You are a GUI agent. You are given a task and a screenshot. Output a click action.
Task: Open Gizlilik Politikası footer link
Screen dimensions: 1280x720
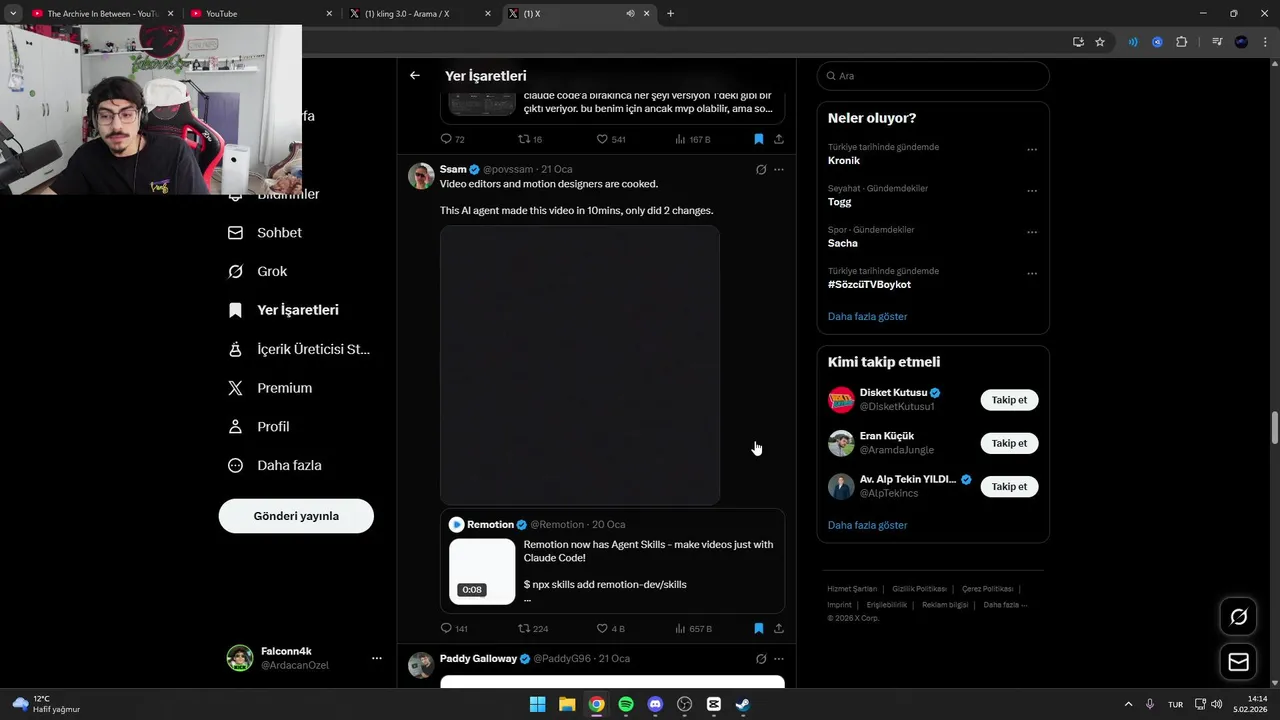coord(919,589)
